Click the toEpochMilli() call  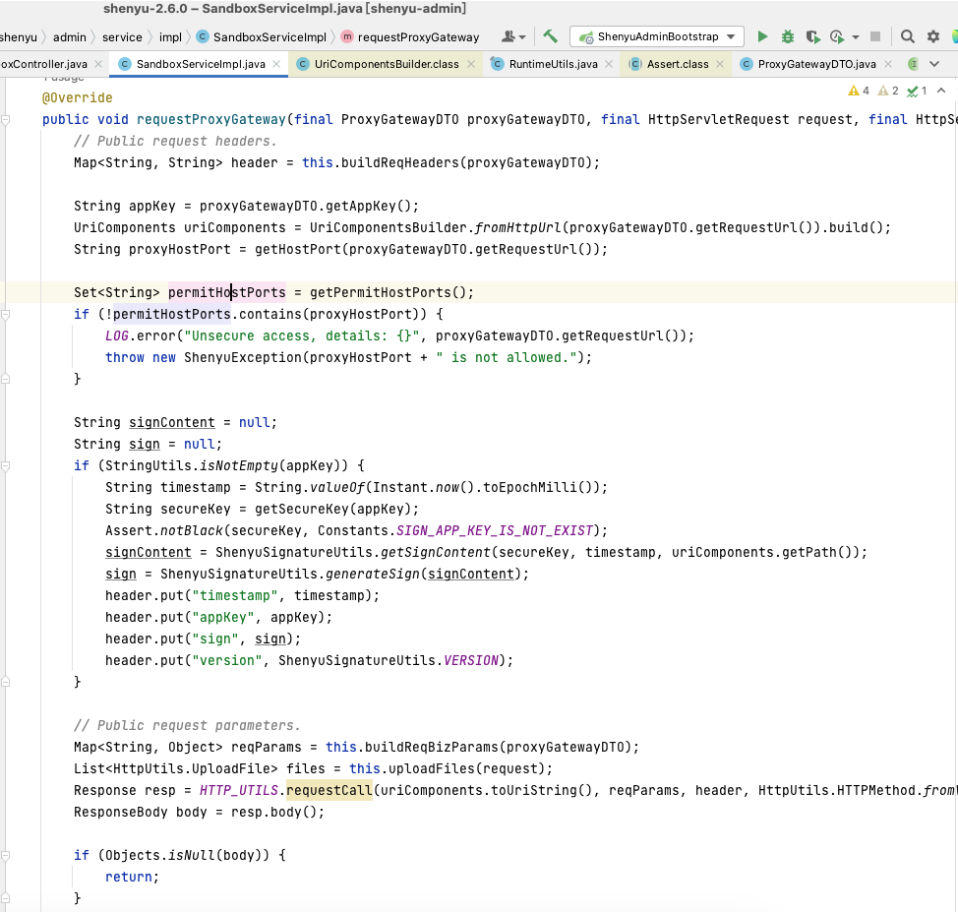[x=538, y=488]
